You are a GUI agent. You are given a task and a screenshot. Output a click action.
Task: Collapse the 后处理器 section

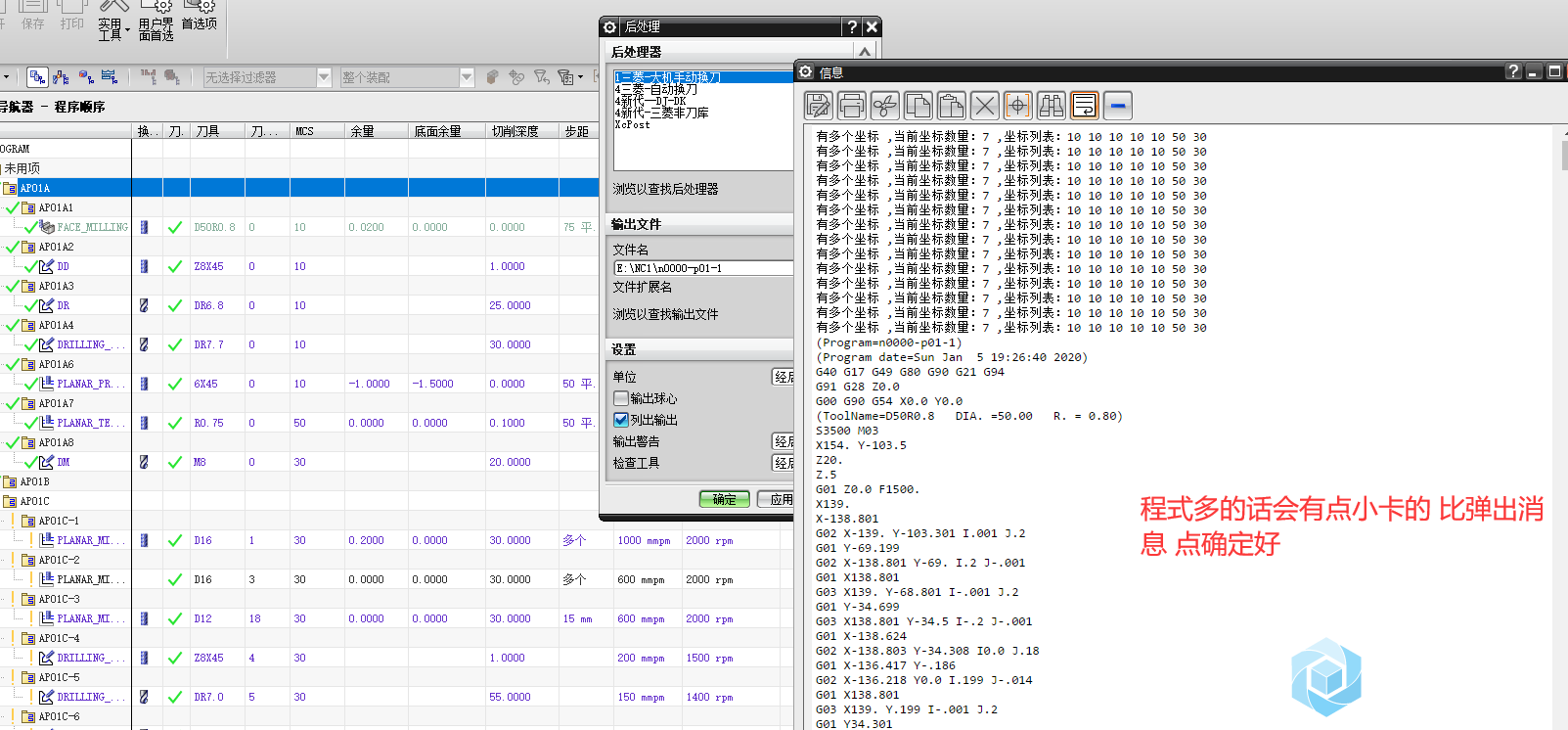tap(865, 52)
